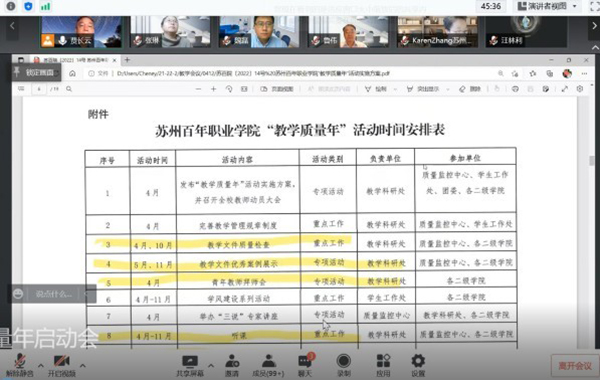Open the 成员(99+) members list

pos(268,365)
